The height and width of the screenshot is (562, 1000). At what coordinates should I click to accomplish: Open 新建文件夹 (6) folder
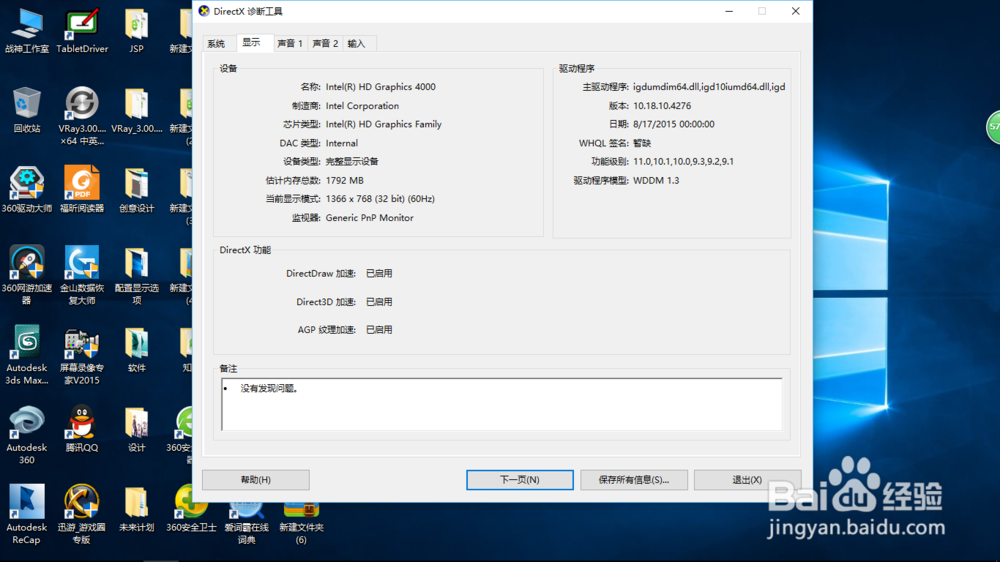(x=301, y=523)
